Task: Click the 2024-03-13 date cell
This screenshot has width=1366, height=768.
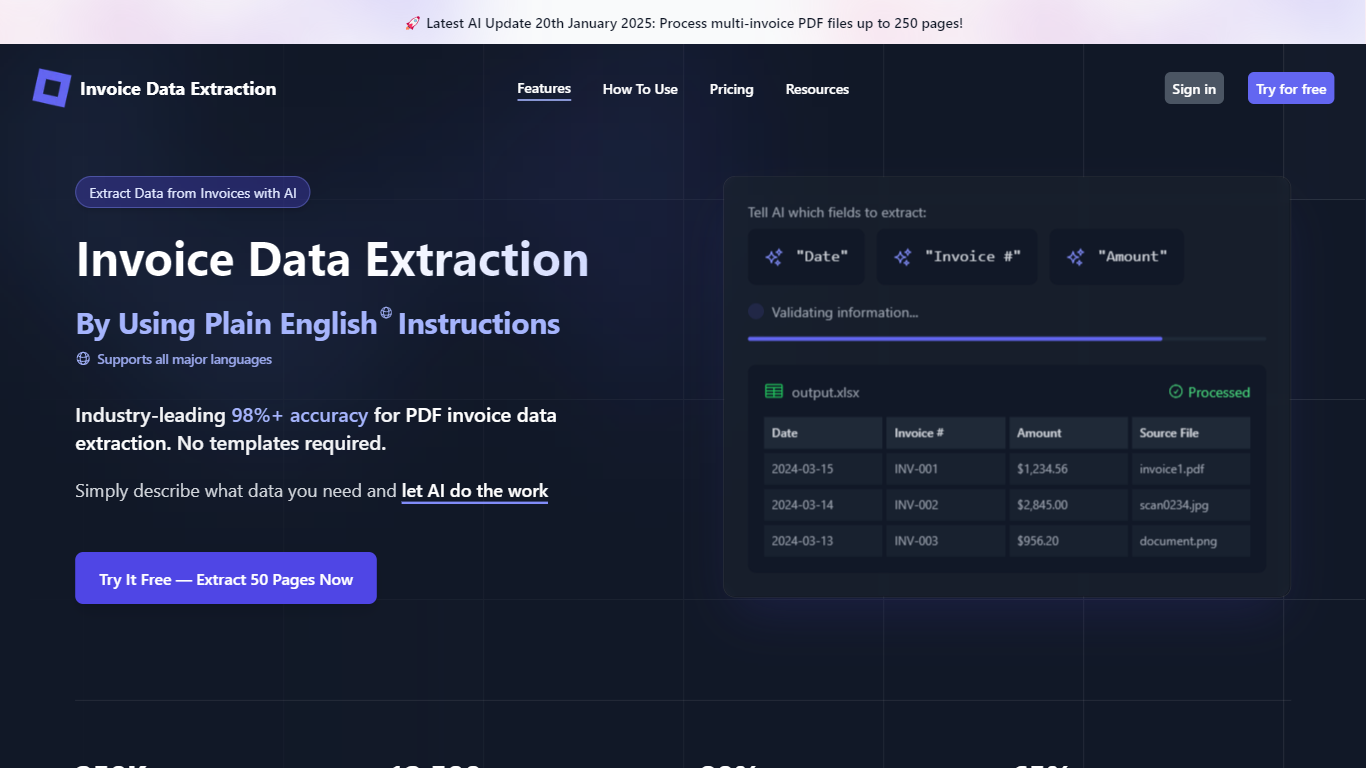Action: coord(823,541)
